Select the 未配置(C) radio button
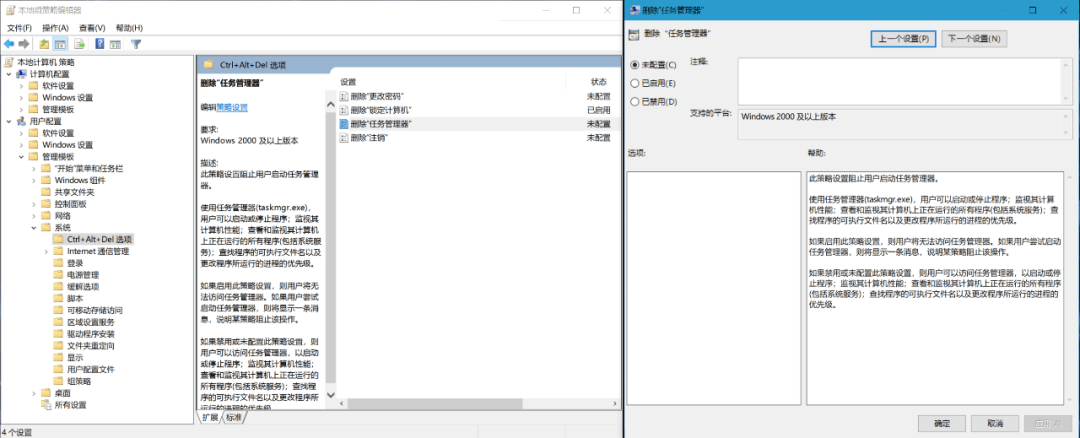Viewport: 1080px width, 438px height. [635, 65]
